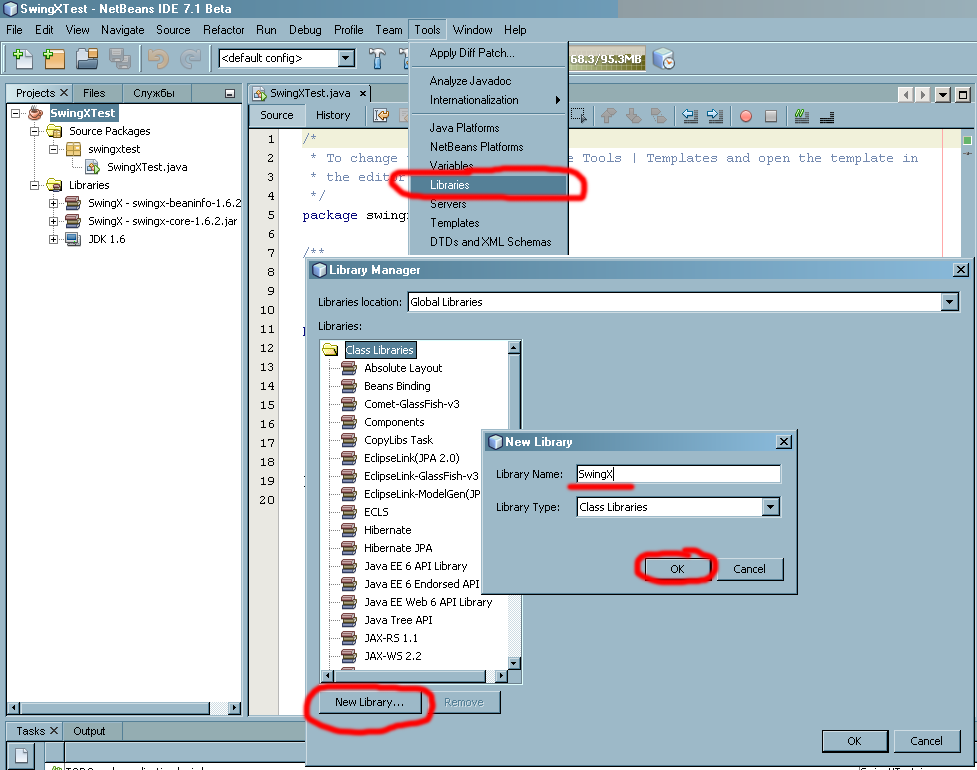
Task: Maximize the editor window icon
Action: tap(963, 95)
